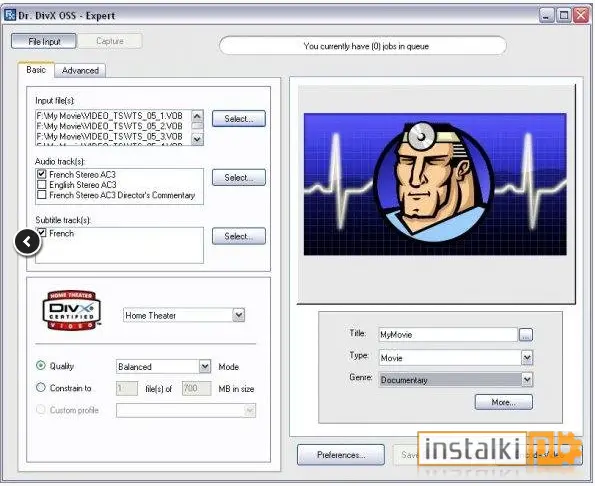Viewport: 595px width, 486px height.
Task: Click the jobs in queue status bar
Action: pos(363,46)
